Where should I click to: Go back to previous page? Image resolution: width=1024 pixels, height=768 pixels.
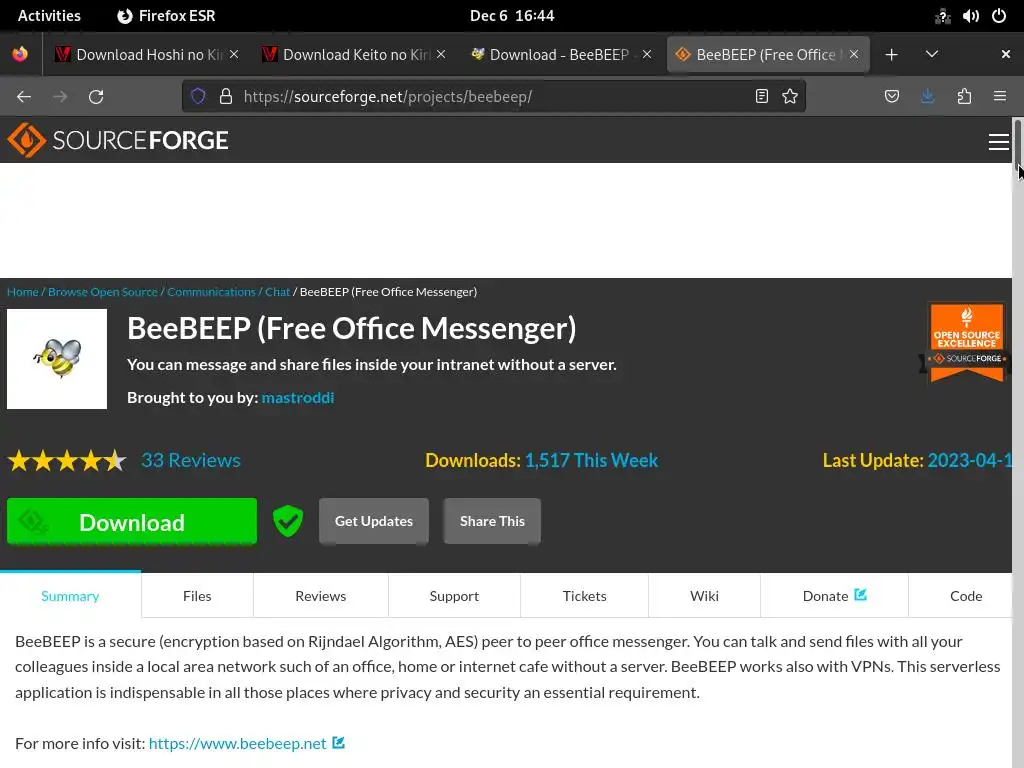click(24, 97)
